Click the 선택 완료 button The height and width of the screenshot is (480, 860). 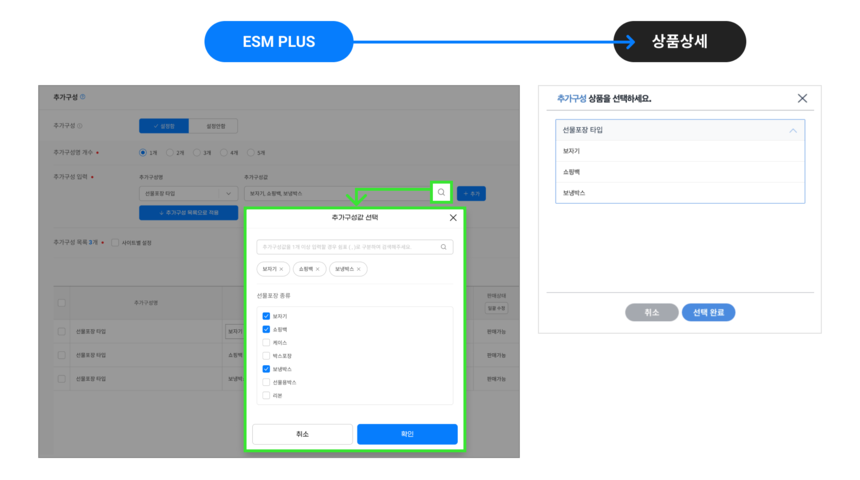pyautogui.click(x=709, y=312)
